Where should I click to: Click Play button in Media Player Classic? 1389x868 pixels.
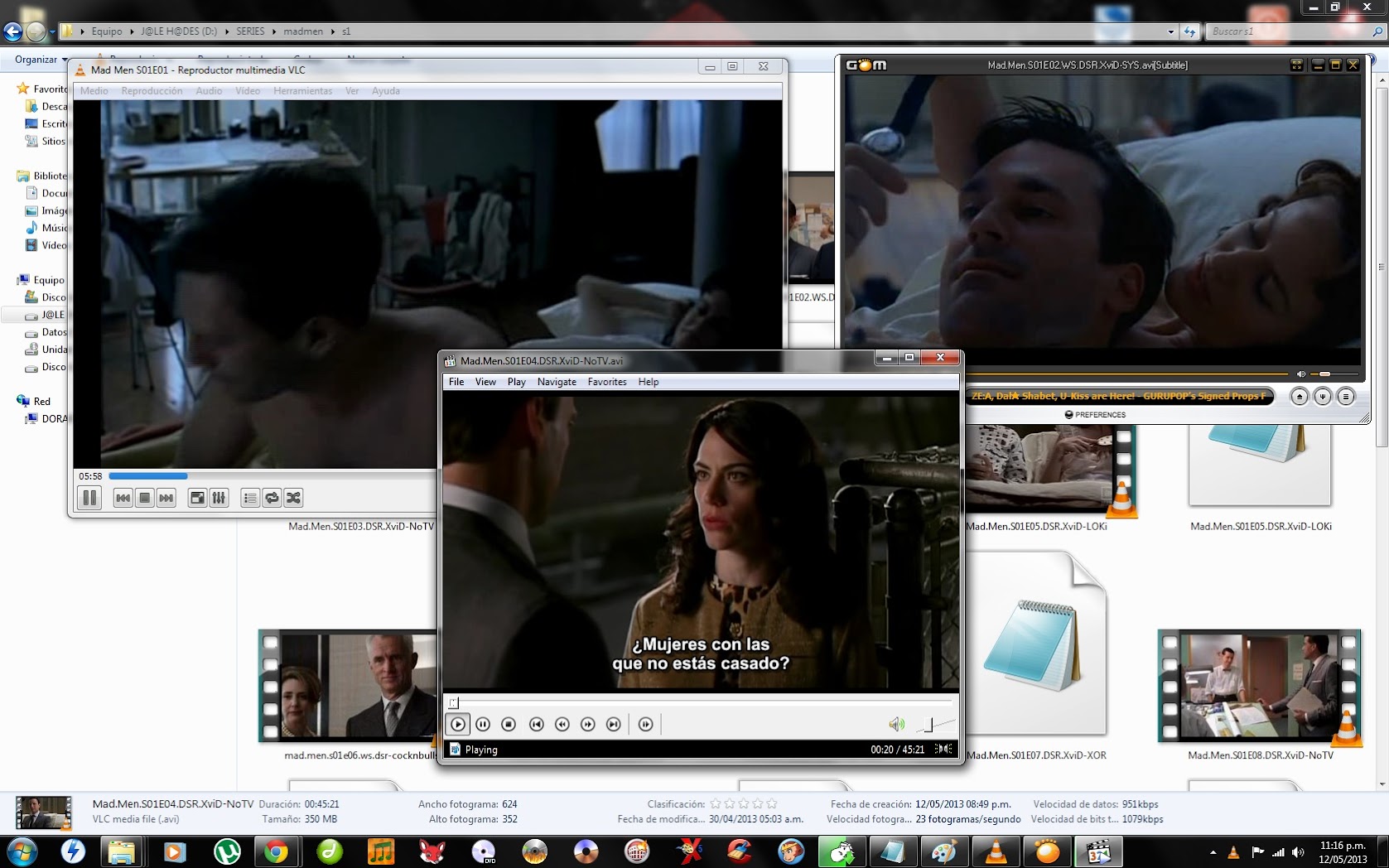(x=458, y=725)
